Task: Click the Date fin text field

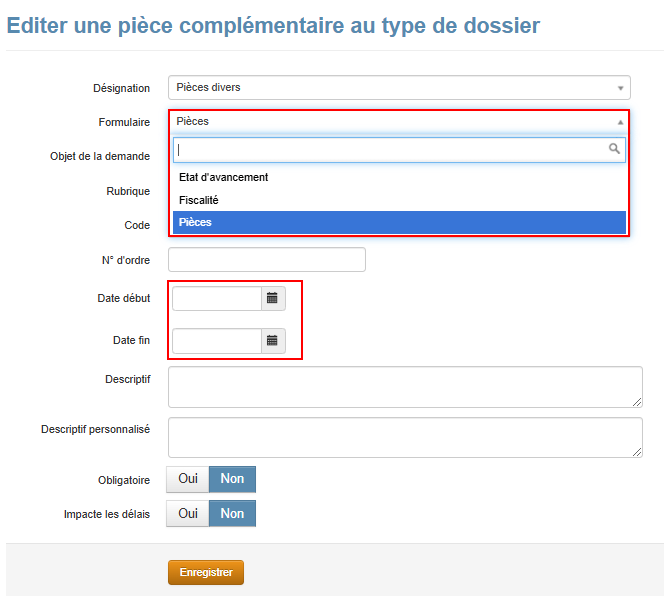Action: pyautogui.click(x=217, y=341)
